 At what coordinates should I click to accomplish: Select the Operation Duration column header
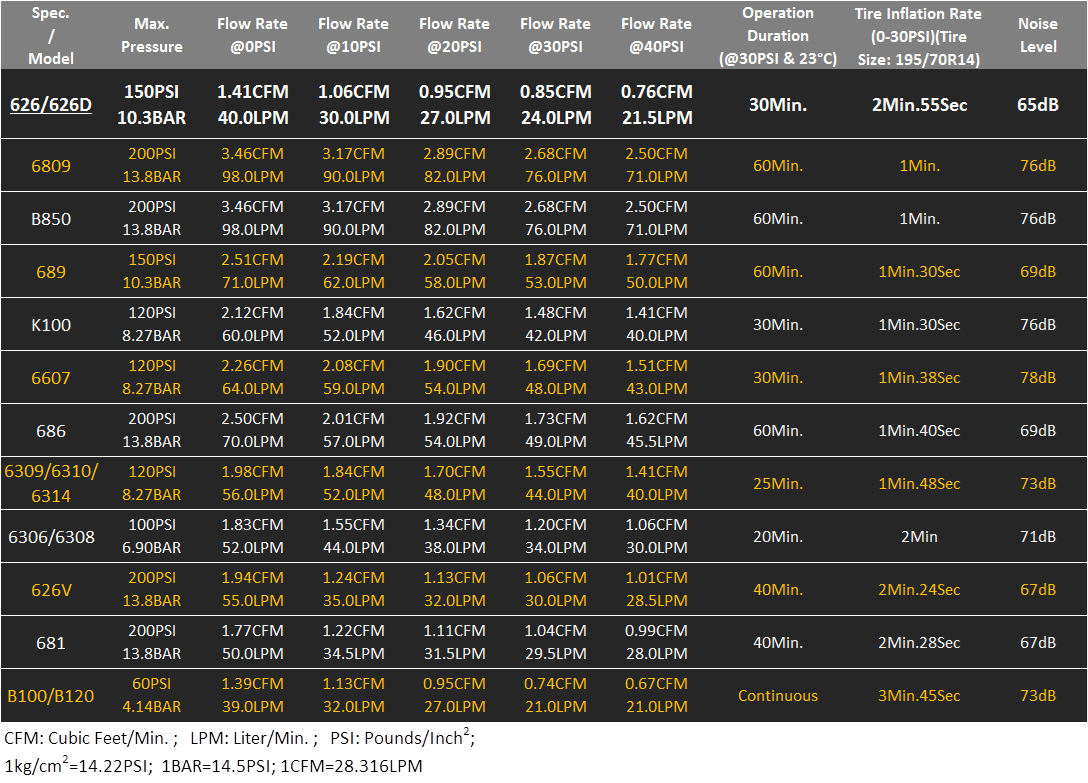[x=778, y=35]
